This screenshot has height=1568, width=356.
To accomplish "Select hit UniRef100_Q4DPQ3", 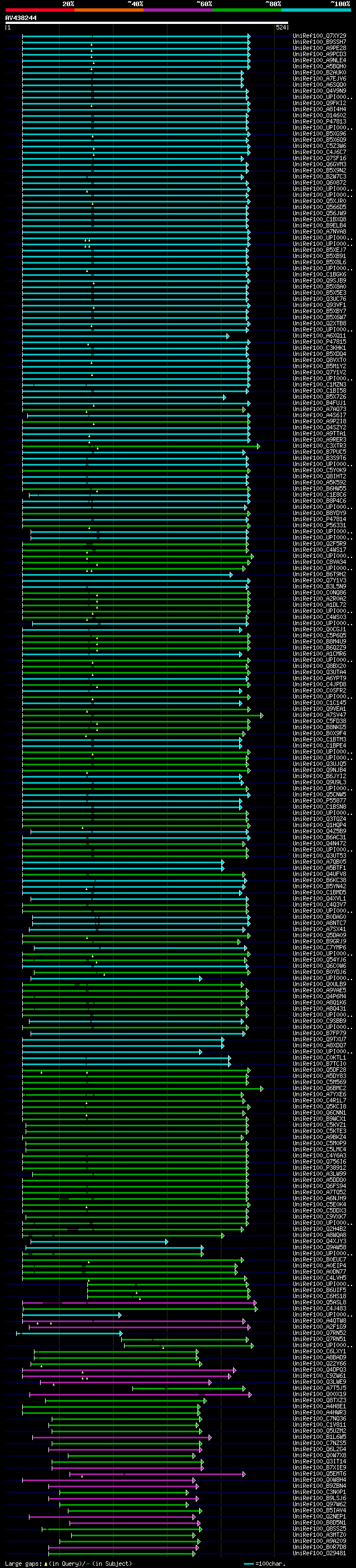I will tap(319, 1369).
